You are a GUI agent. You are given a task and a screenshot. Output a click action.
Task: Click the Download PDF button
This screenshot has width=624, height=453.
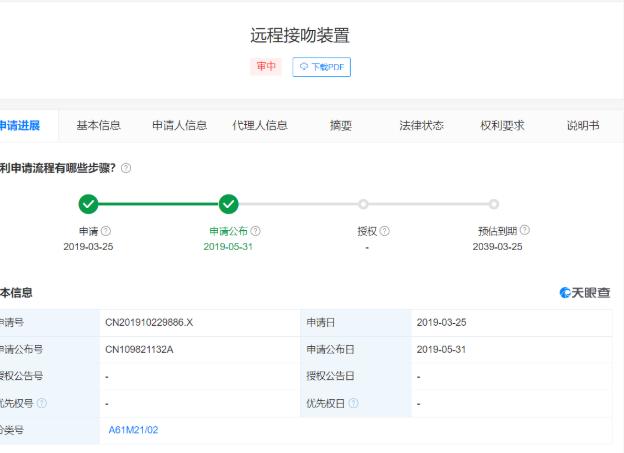point(321,67)
